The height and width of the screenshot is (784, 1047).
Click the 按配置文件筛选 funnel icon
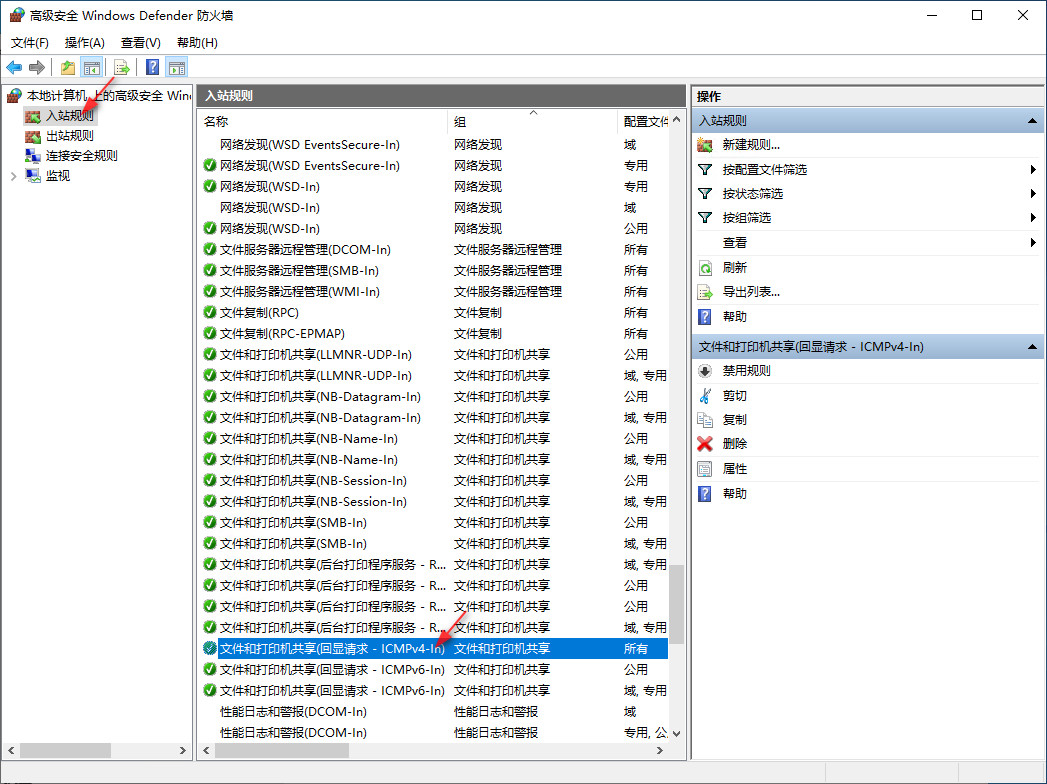click(705, 170)
